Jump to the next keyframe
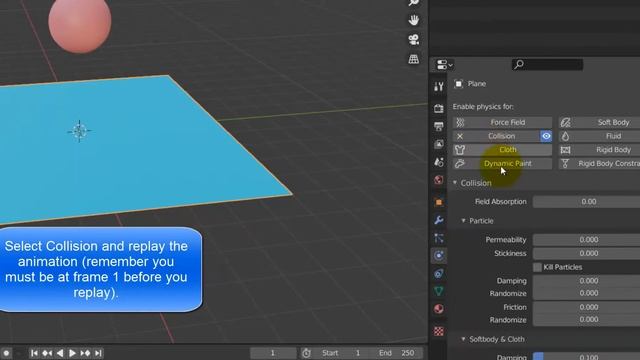The height and width of the screenshot is (360, 640). point(85,353)
